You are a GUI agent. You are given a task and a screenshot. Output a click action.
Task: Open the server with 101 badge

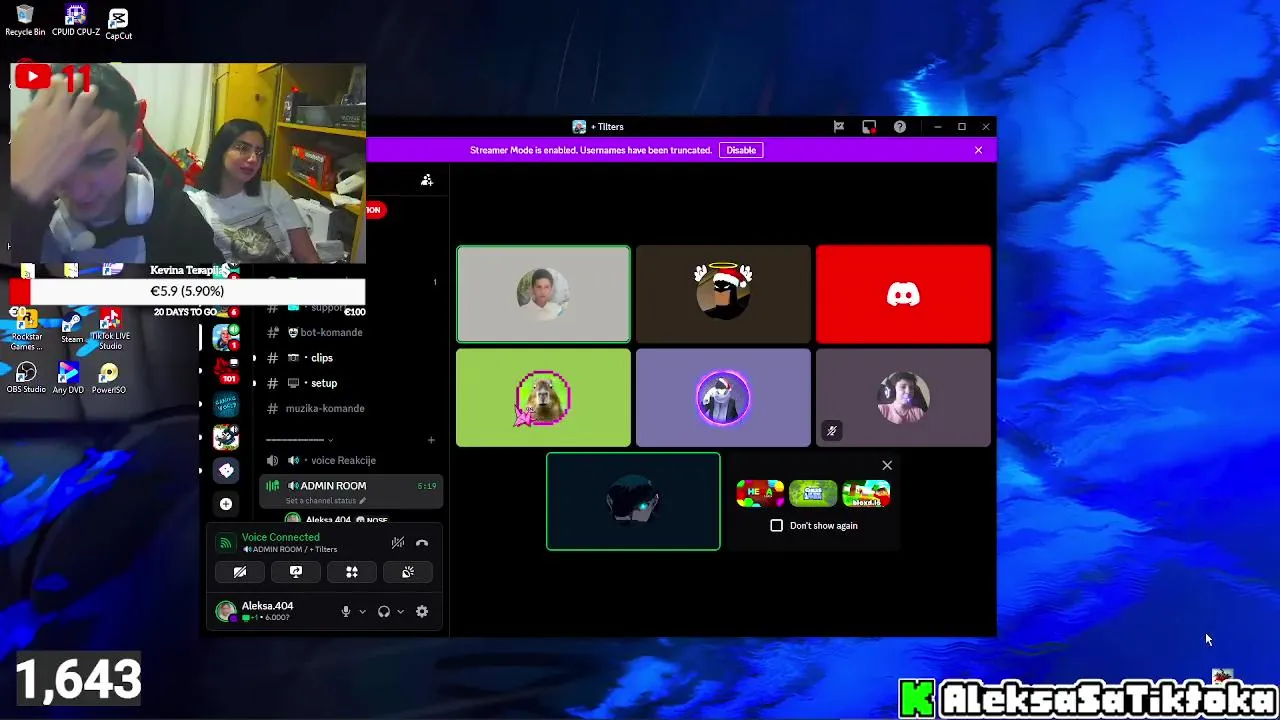coord(226,370)
